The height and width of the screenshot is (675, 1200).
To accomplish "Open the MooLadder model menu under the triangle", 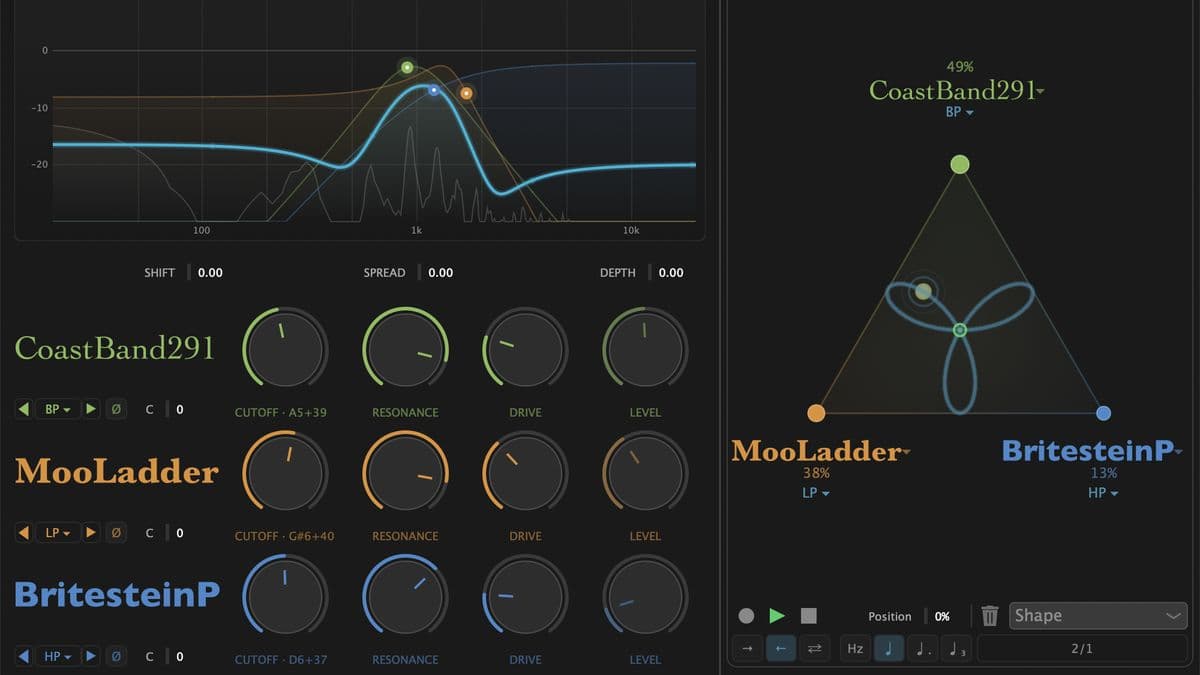I will point(822,451).
